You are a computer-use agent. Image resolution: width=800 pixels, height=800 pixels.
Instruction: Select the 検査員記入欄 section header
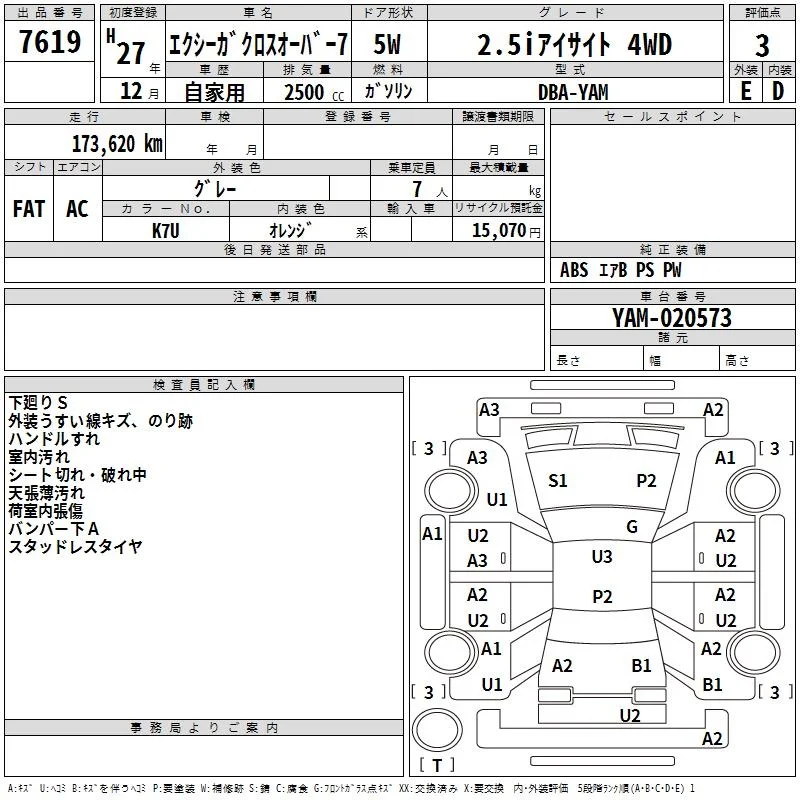204,385
